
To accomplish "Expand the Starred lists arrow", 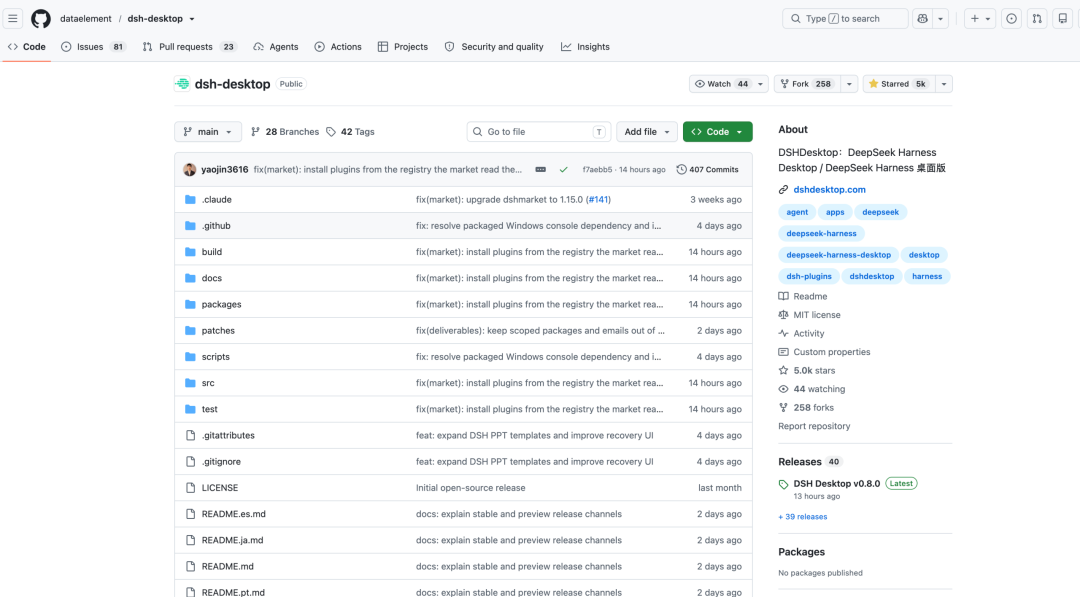I will (944, 84).
